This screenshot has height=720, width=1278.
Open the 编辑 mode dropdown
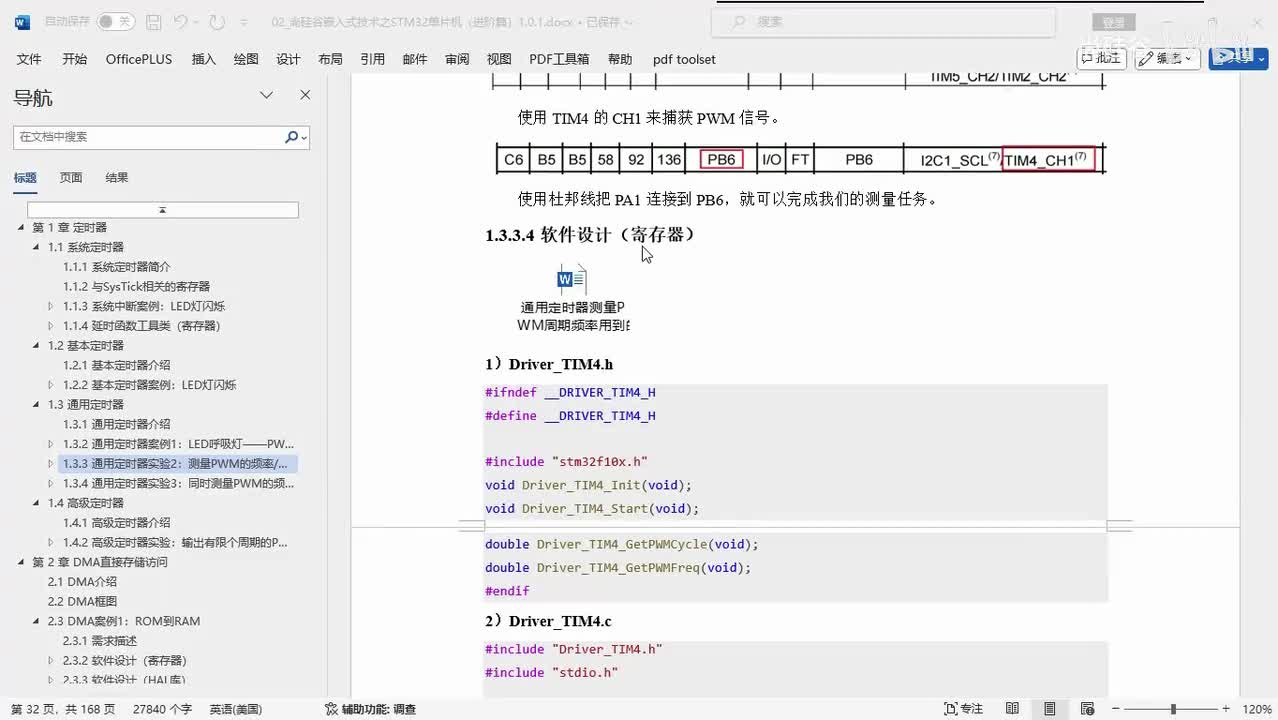pos(1168,58)
